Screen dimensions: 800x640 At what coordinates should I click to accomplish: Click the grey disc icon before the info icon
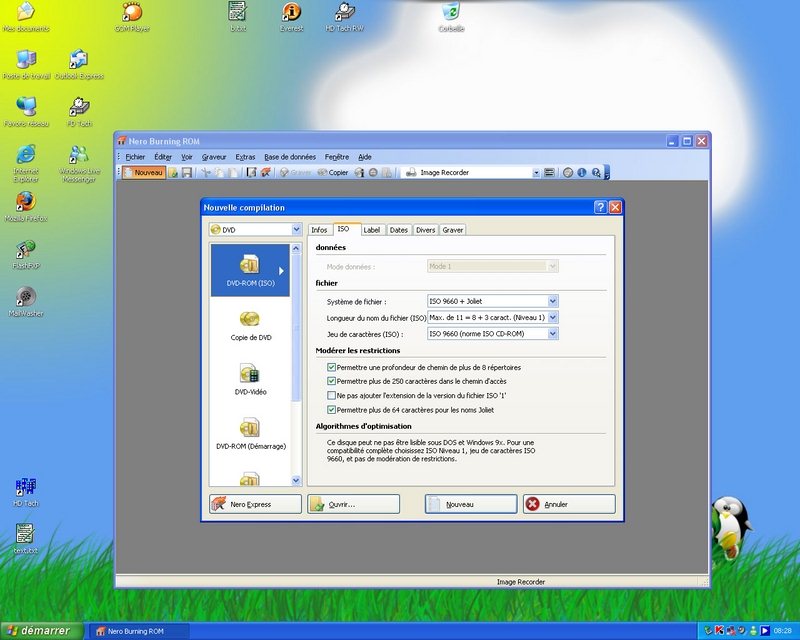tap(568, 173)
